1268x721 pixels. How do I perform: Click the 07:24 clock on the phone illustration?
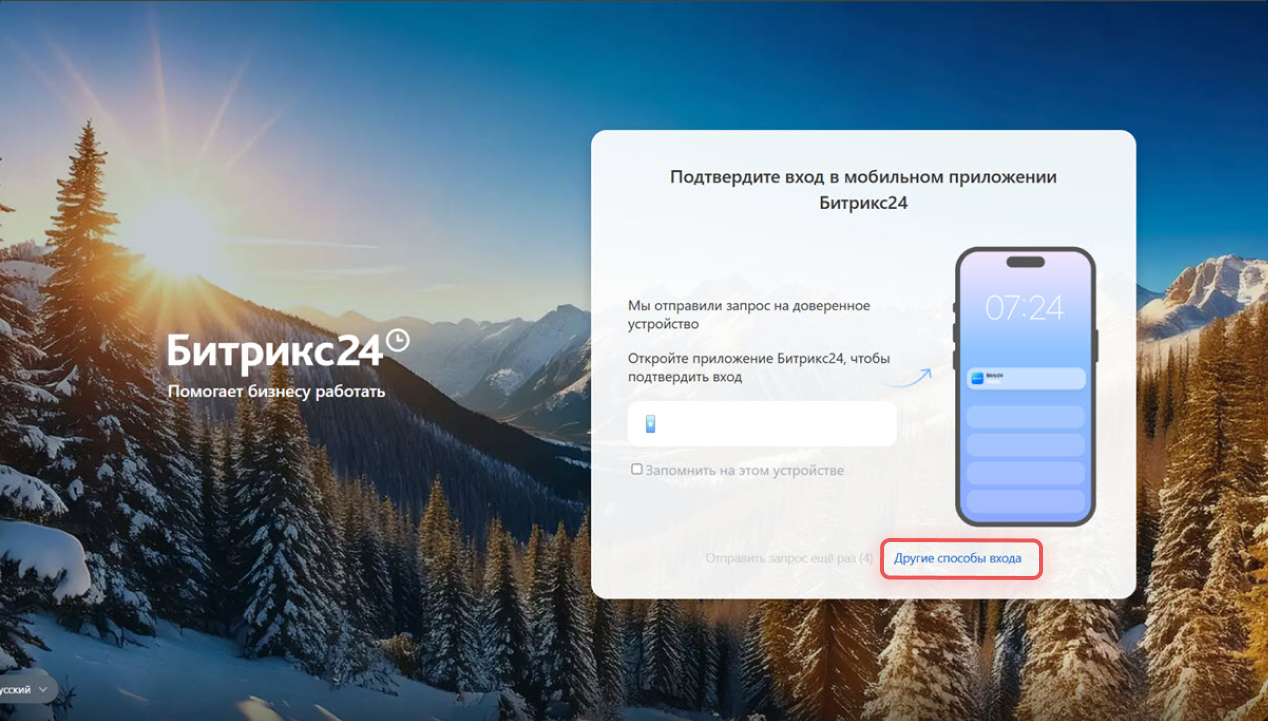point(1024,307)
